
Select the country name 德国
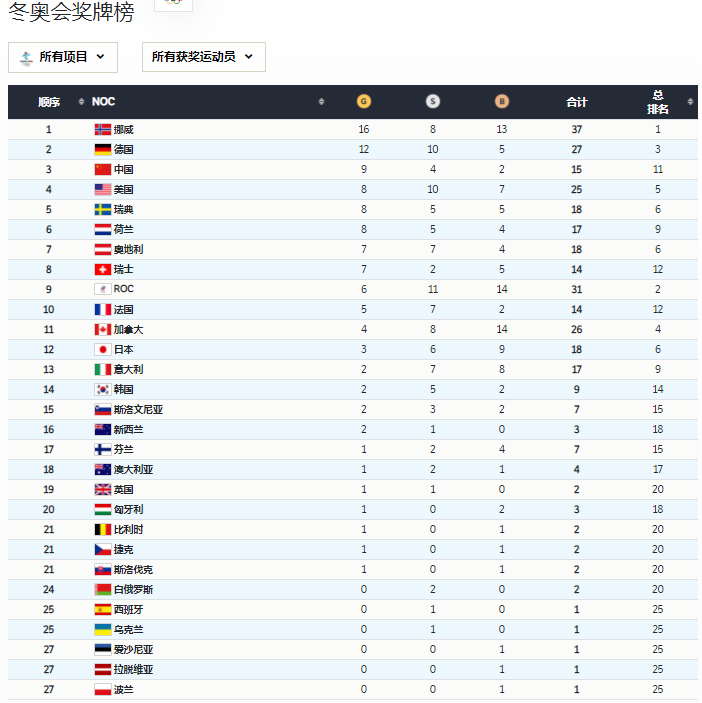point(123,149)
